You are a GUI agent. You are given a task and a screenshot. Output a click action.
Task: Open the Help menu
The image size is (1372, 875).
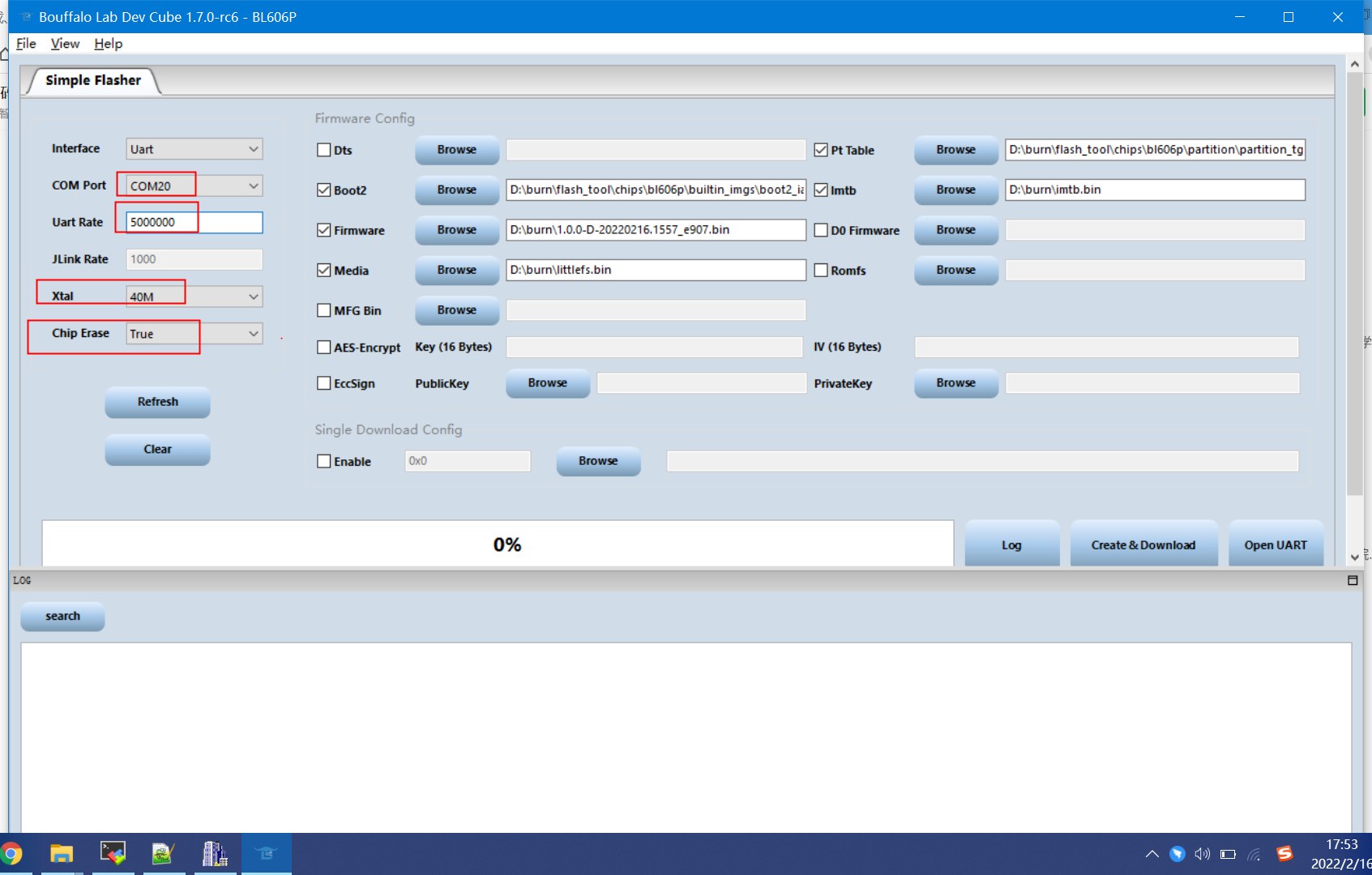(108, 44)
